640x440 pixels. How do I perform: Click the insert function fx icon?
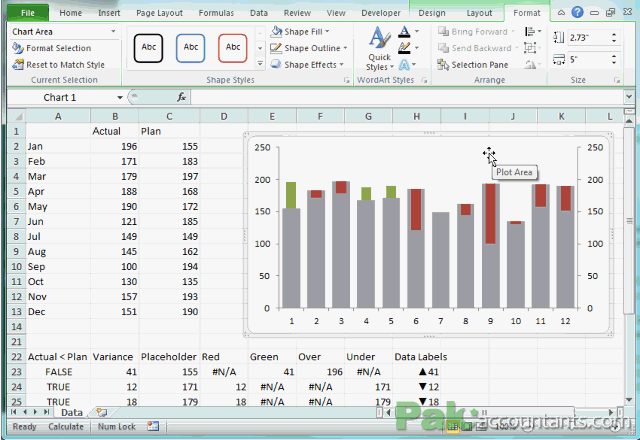coord(181,97)
